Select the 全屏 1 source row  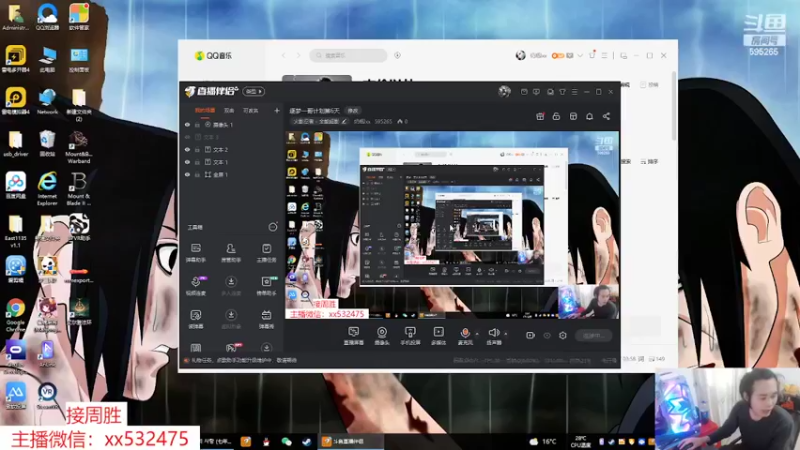click(232, 174)
